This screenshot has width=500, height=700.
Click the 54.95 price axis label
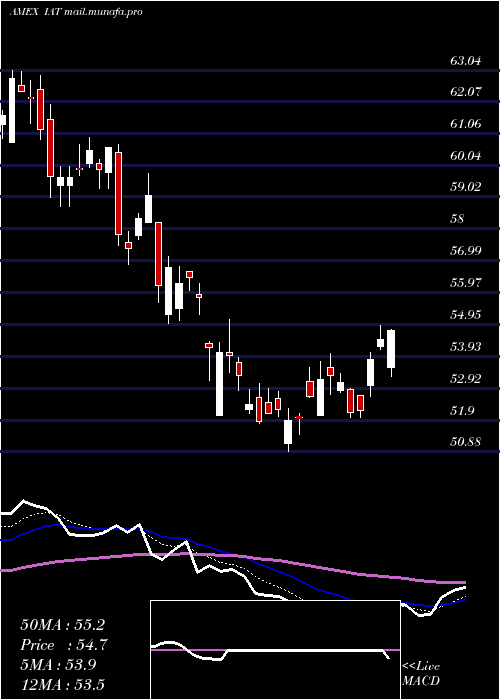(x=466, y=315)
